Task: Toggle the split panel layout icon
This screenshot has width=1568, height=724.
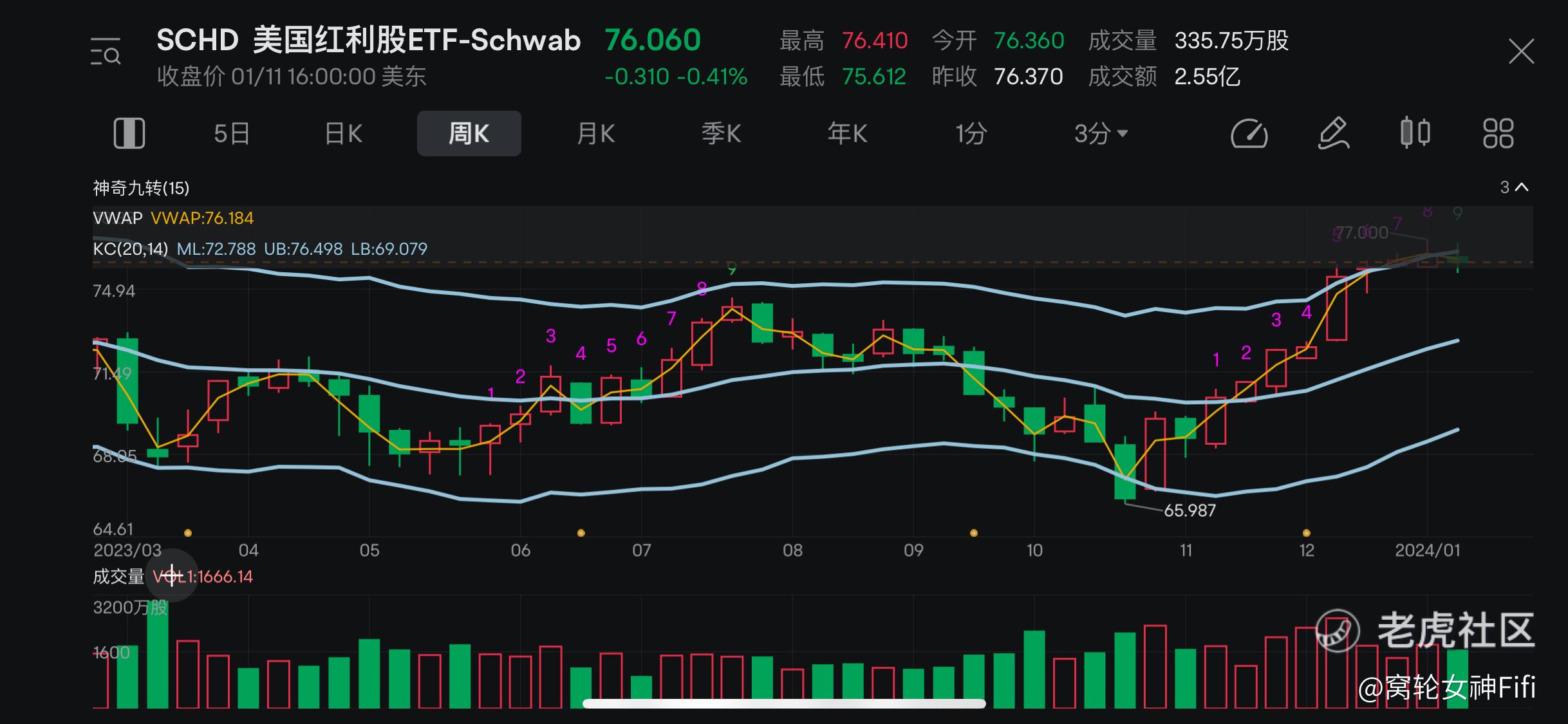Action: [x=129, y=134]
